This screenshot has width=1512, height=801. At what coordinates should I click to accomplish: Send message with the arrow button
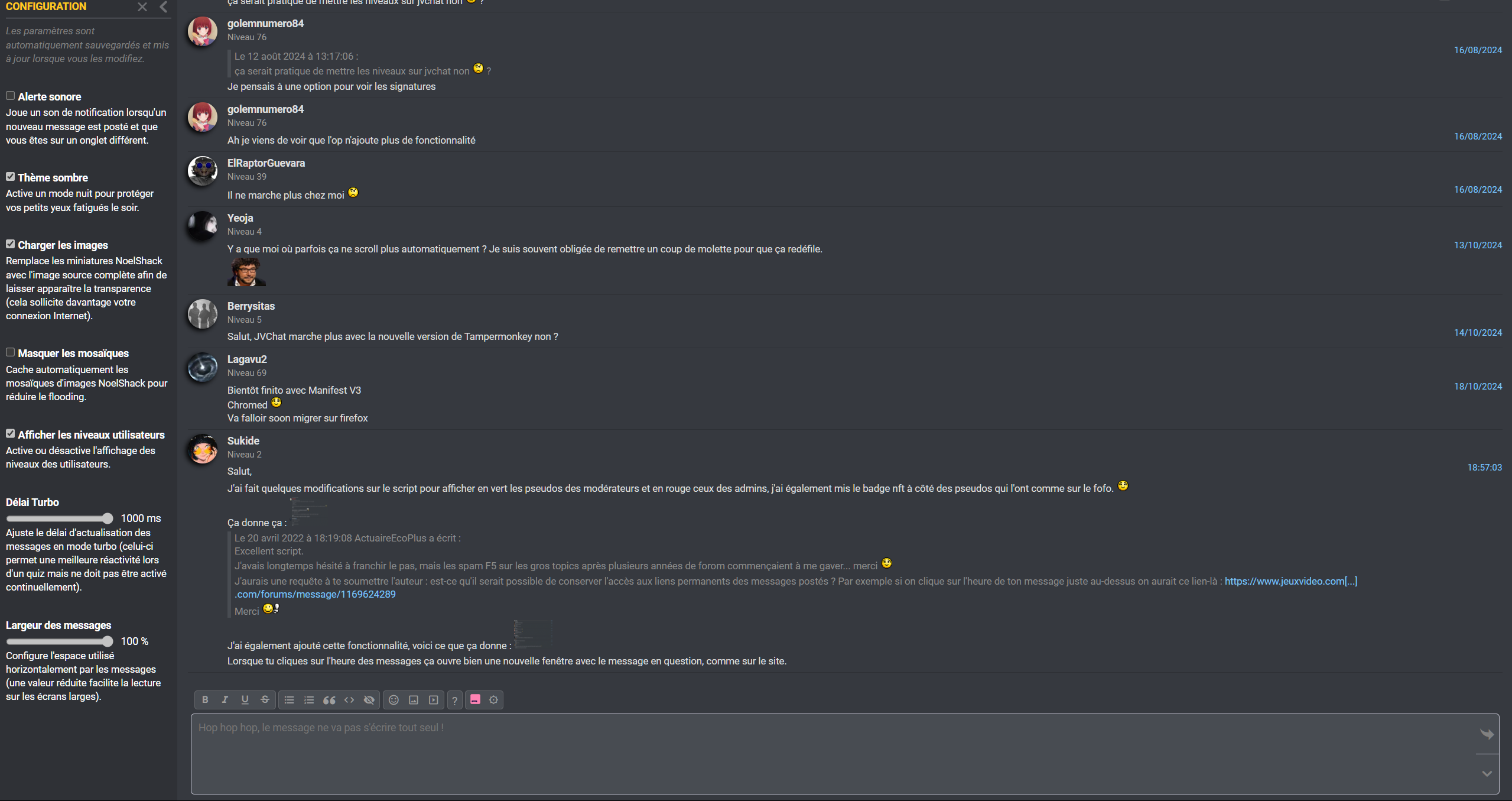1487,734
